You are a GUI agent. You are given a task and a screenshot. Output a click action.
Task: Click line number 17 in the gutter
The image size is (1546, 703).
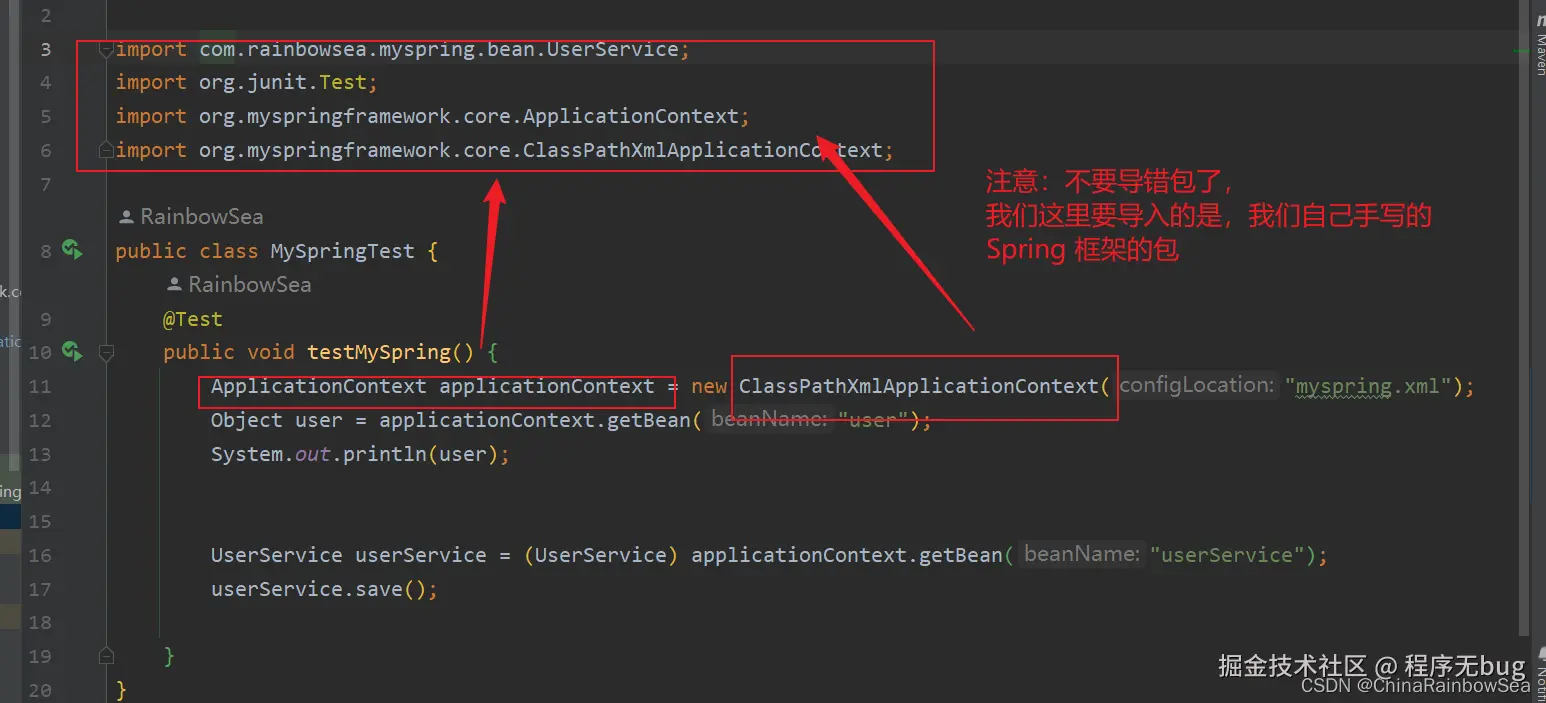39,589
